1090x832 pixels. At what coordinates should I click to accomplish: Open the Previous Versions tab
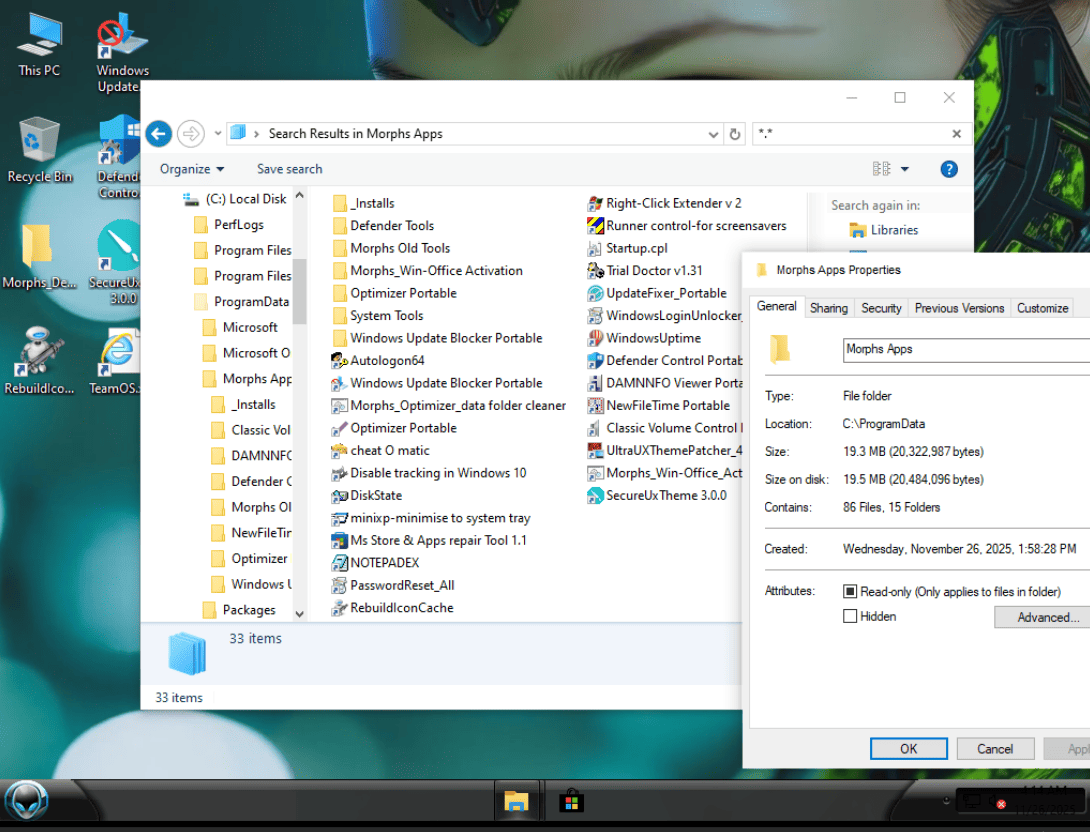[x=959, y=308]
